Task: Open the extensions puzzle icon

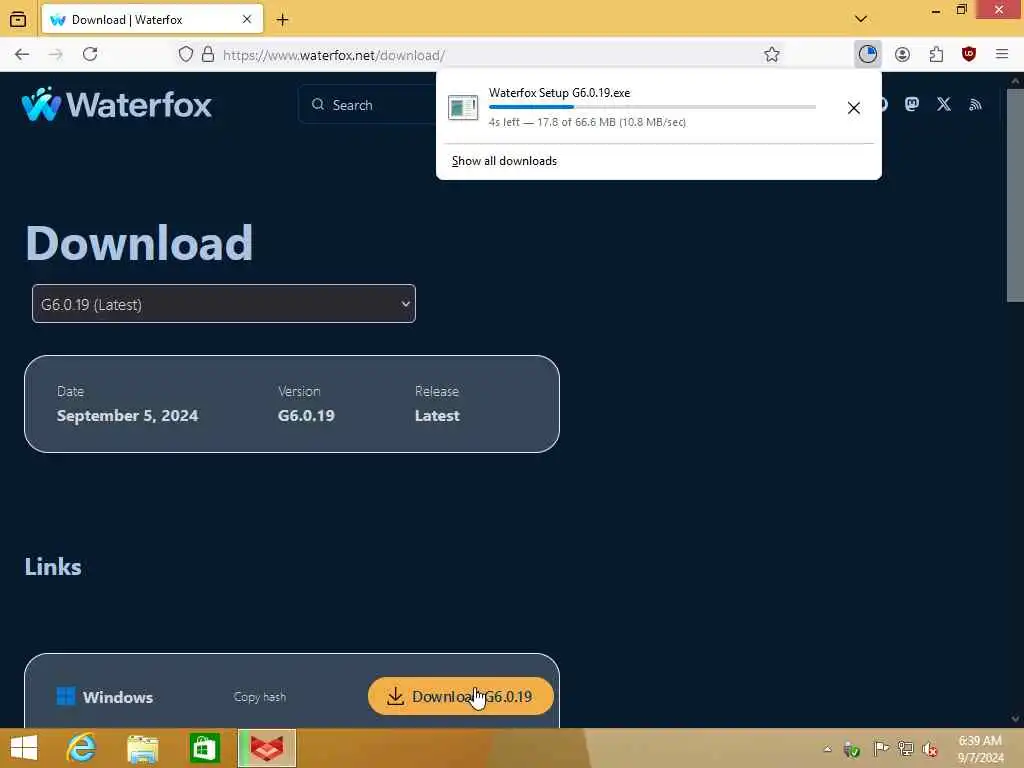Action: pyautogui.click(x=936, y=54)
